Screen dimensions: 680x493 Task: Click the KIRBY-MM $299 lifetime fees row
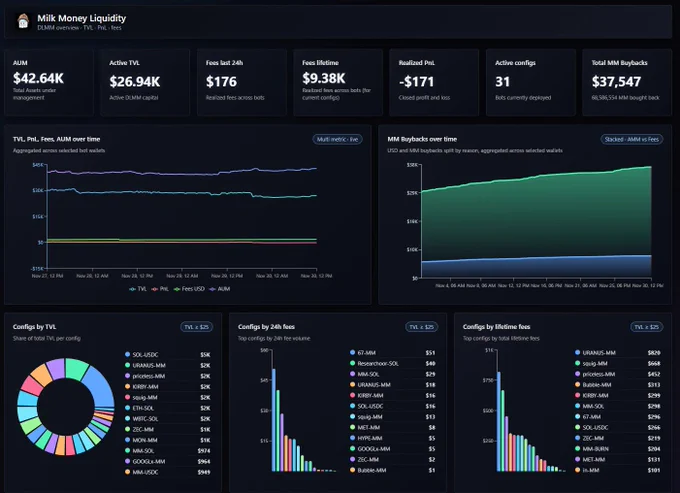618,395
